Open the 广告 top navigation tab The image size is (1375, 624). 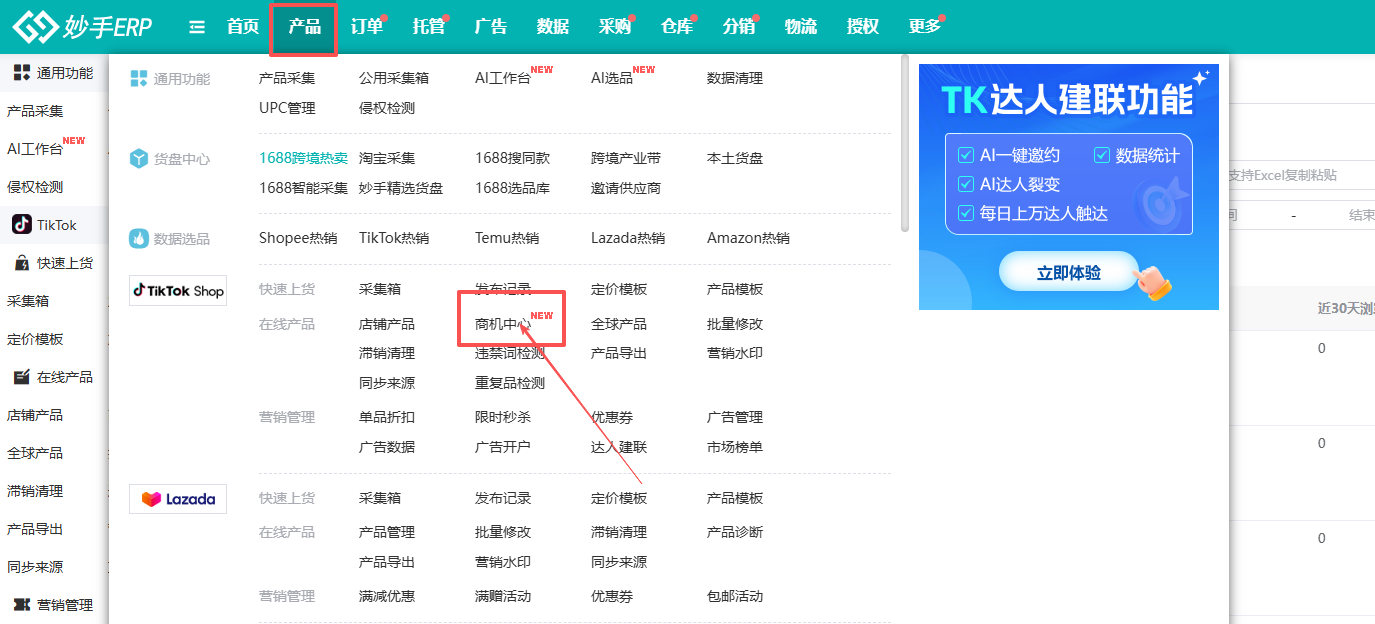[x=491, y=27]
